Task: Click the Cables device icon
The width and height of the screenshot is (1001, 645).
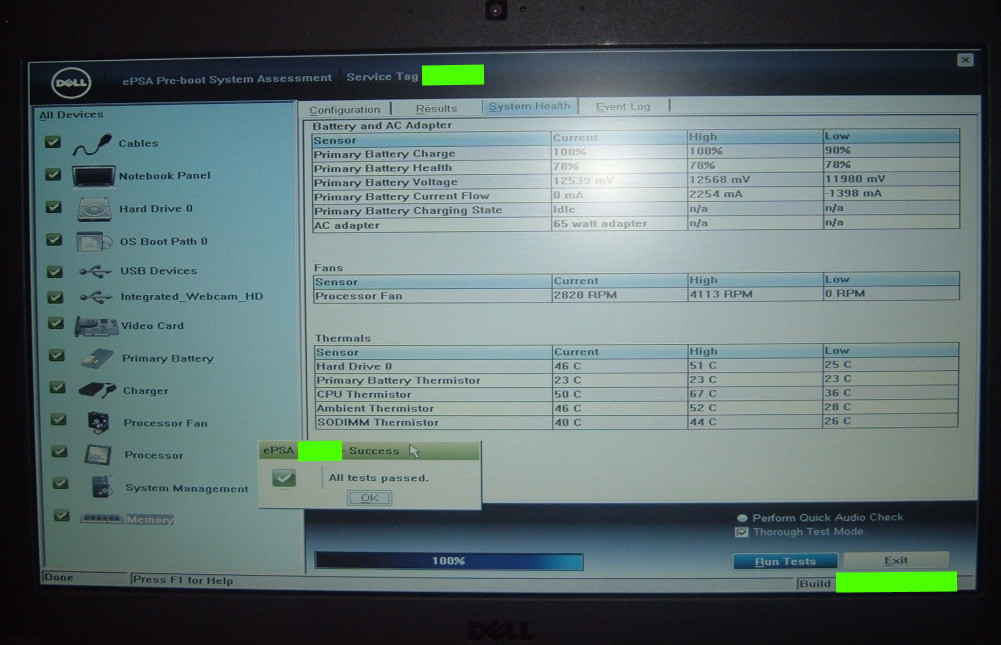Action: click(92, 145)
